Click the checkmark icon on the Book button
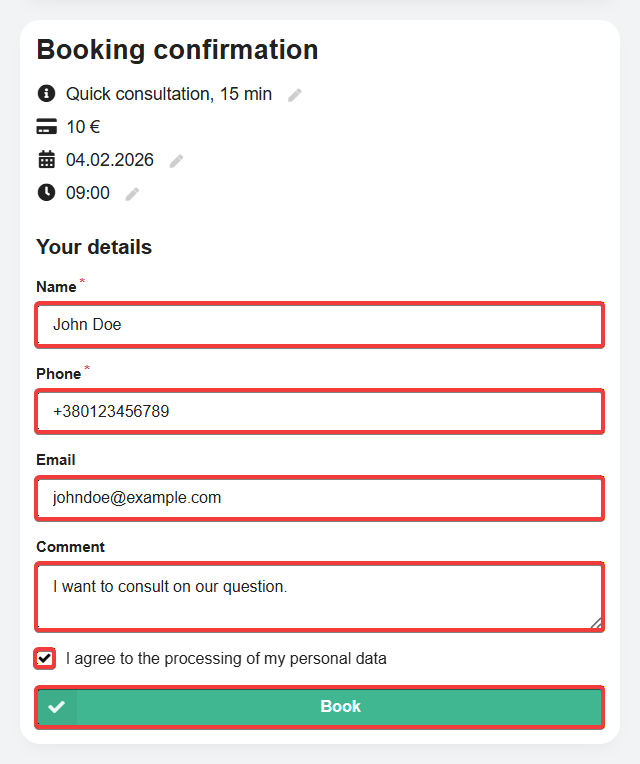 point(57,707)
